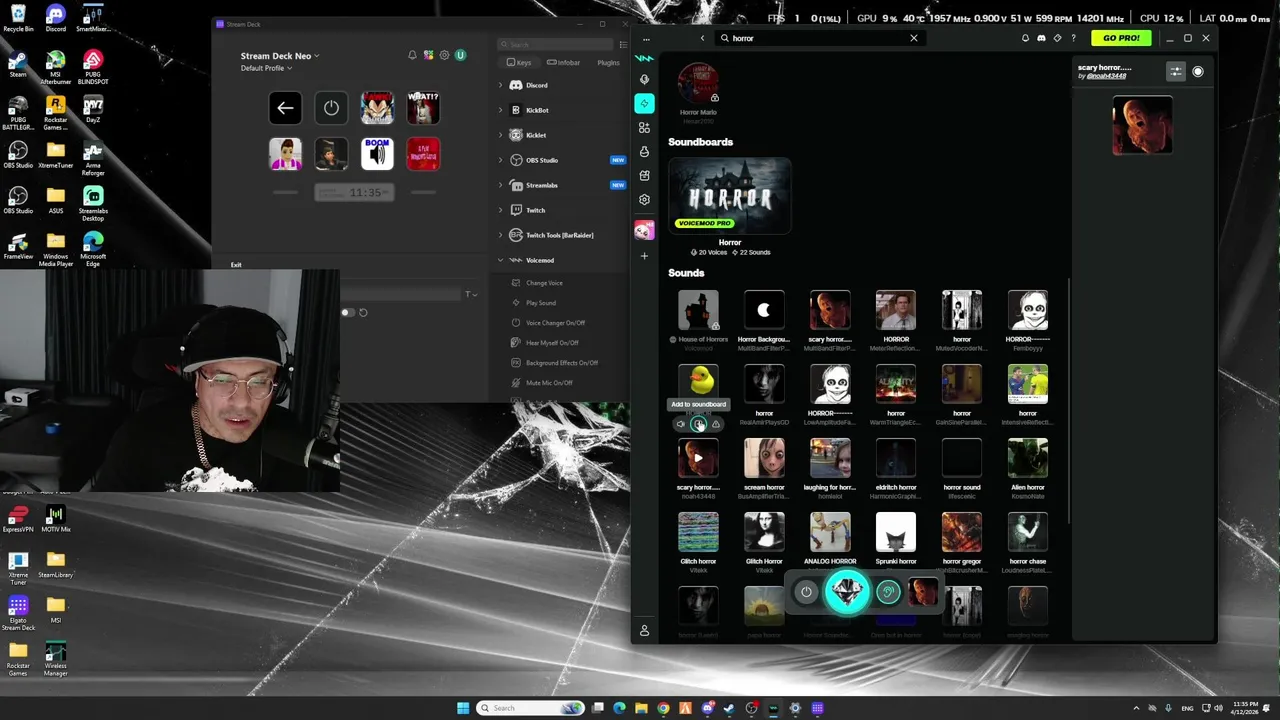Viewport: 1280px width, 720px height.
Task: Reset with the circular arrow in Stream Deck
Action: (363, 312)
